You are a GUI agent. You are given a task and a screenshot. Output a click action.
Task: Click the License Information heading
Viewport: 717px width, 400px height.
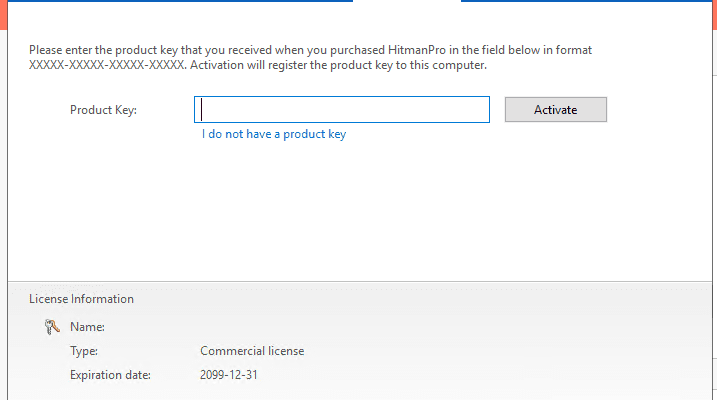(x=81, y=299)
